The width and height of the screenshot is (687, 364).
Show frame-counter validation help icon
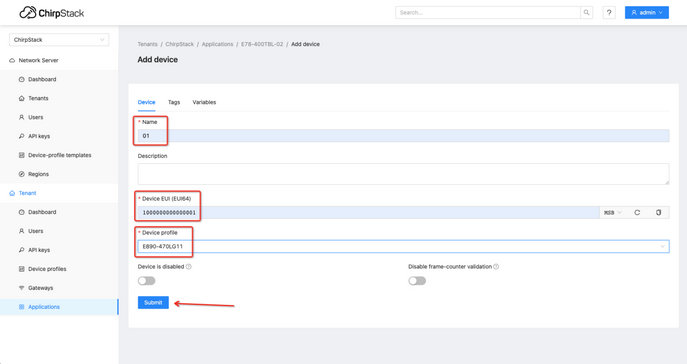(496, 266)
